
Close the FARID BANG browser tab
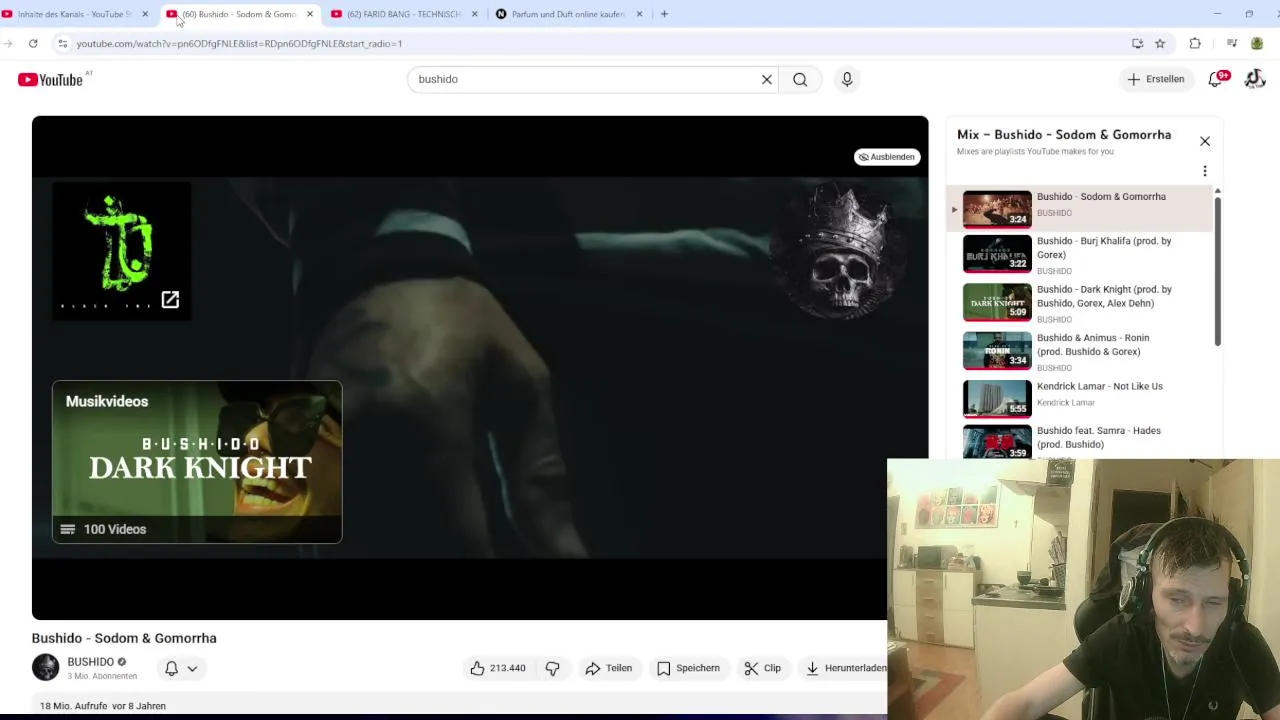(474, 14)
